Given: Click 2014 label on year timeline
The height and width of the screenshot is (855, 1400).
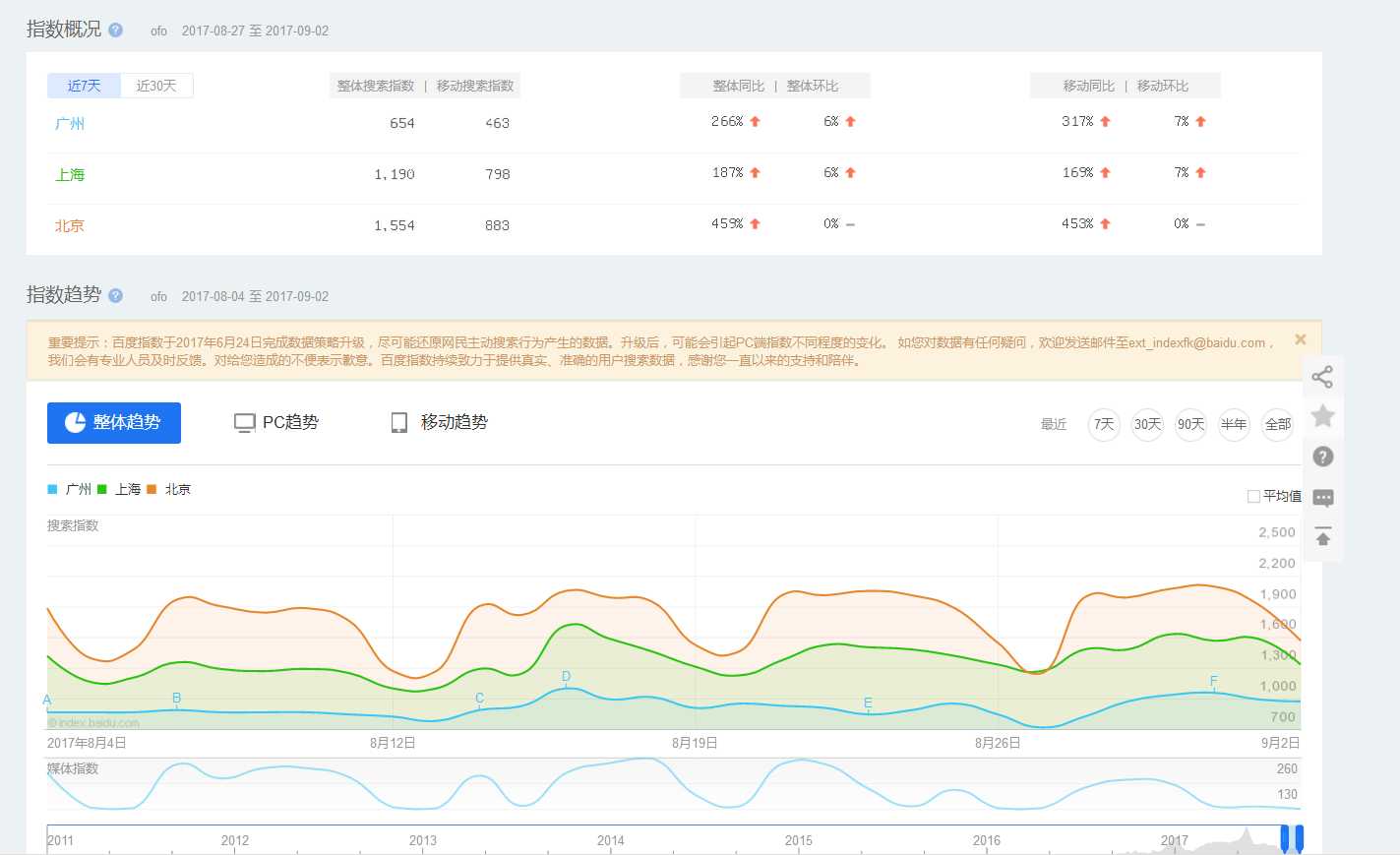Looking at the screenshot, I should point(611,840).
